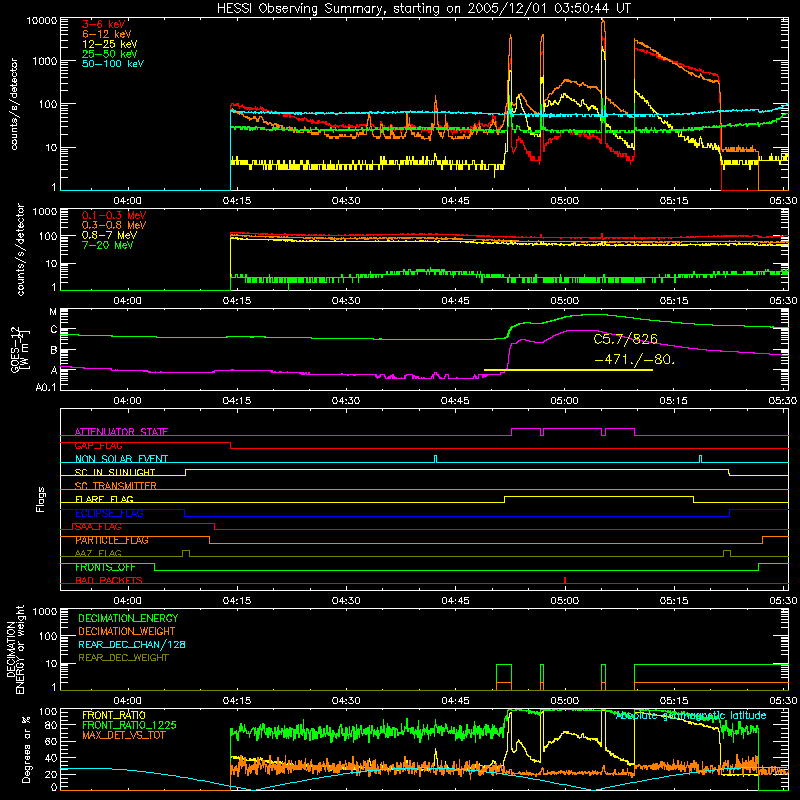Click the 04:15 time label under top panel
800x800 pixels.
237,201
